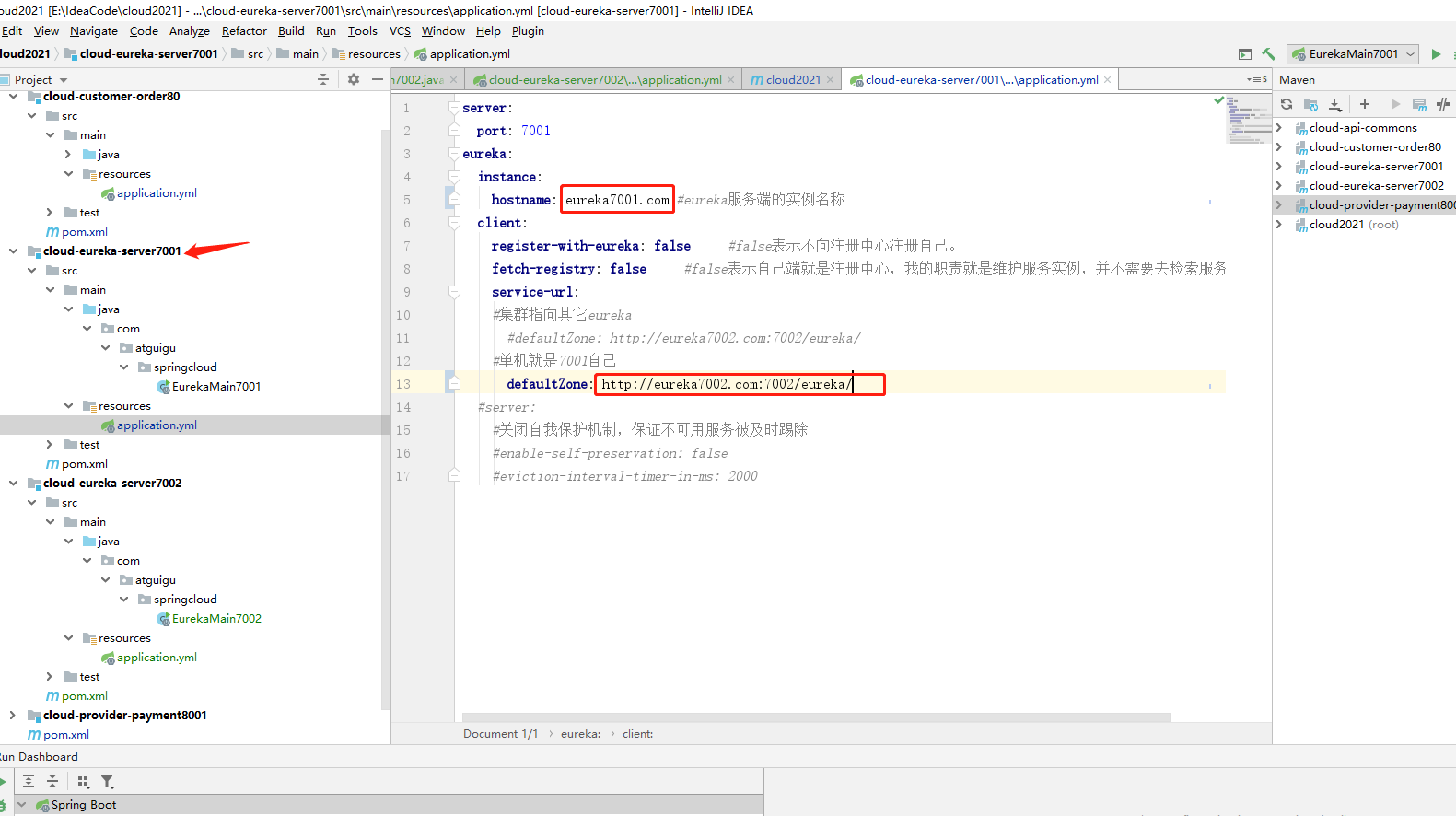Expand cloud-api-commons in Maven panel
Image resolution: width=1456 pixels, height=816 pixels.
click(1278, 128)
